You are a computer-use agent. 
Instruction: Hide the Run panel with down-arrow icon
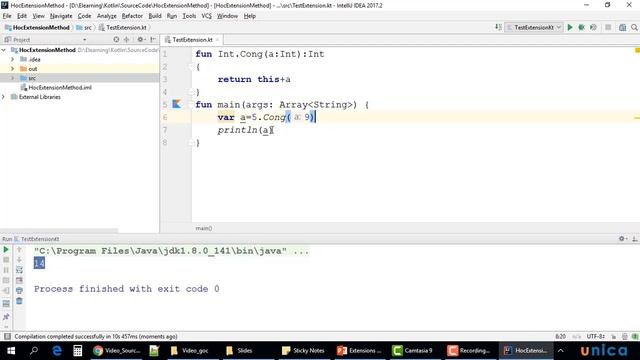tap(635, 239)
